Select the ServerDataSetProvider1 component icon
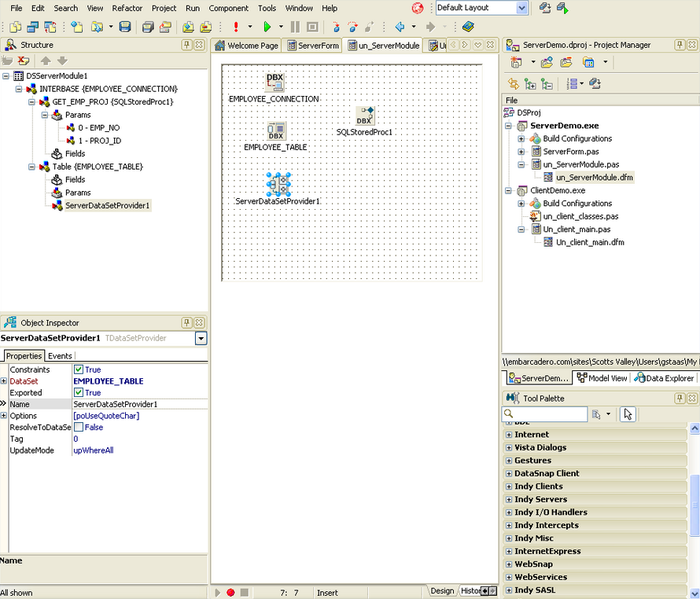 (x=279, y=185)
